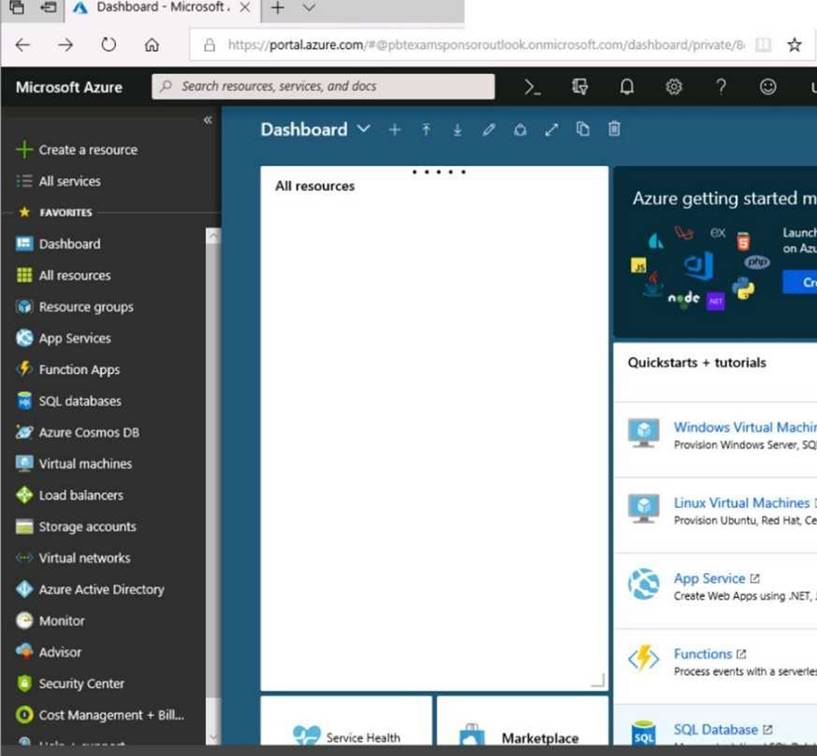Click the search resources, services, and docs box

click(x=323, y=86)
